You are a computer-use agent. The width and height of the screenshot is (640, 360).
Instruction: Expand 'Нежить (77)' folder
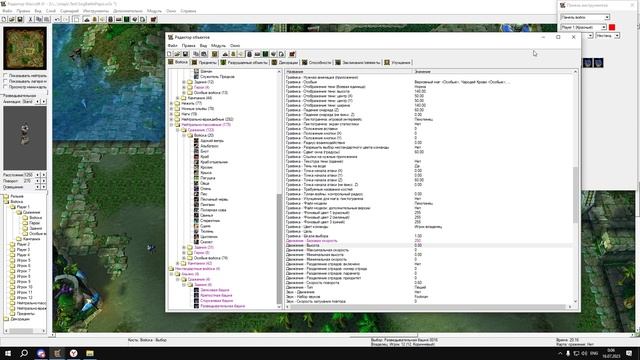[x=171, y=103]
